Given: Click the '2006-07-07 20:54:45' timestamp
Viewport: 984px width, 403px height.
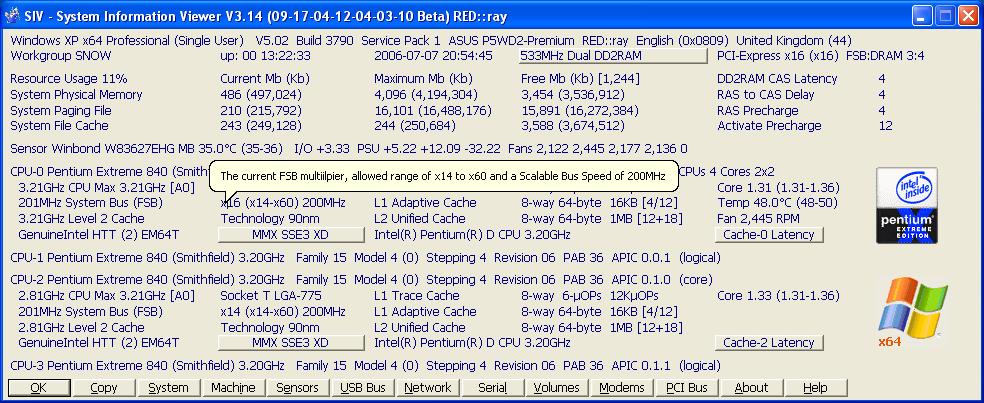Looking at the screenshot, I should (434, 56).
